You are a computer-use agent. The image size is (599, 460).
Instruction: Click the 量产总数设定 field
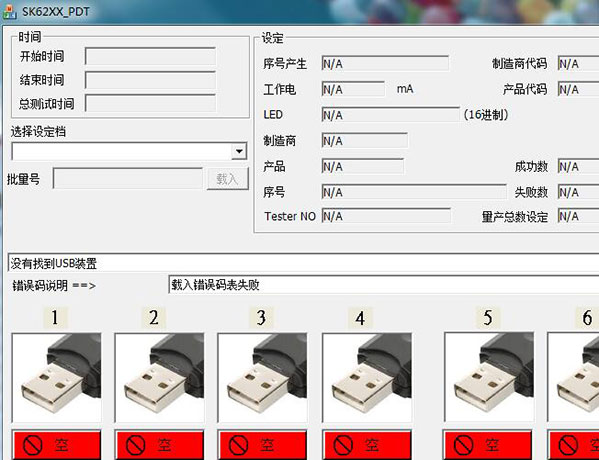[x=578, y=216]
